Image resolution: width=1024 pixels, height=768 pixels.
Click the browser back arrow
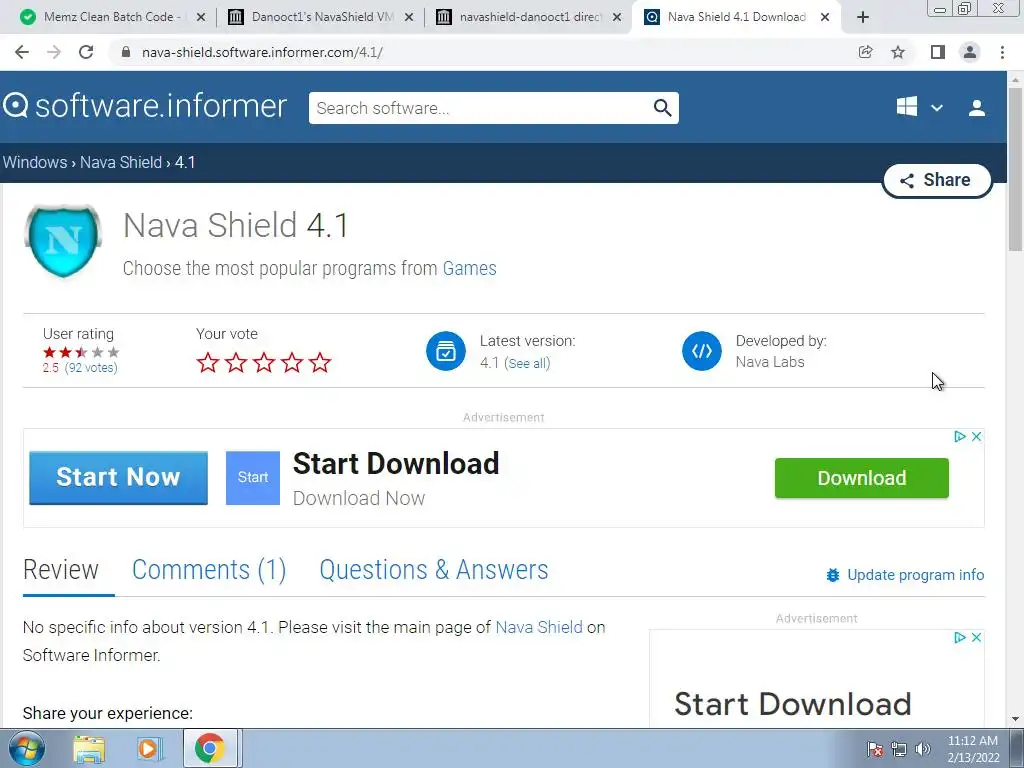(x=22, y=52)
